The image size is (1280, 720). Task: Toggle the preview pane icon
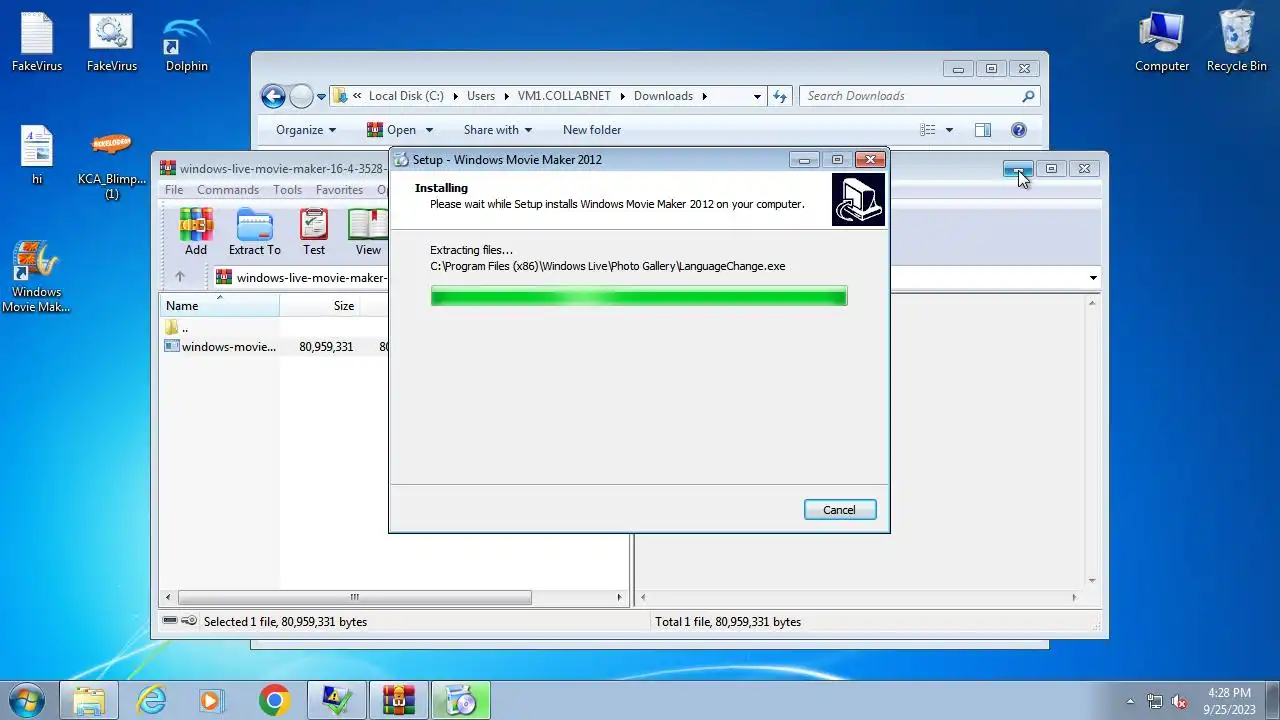tap(983, 130)
